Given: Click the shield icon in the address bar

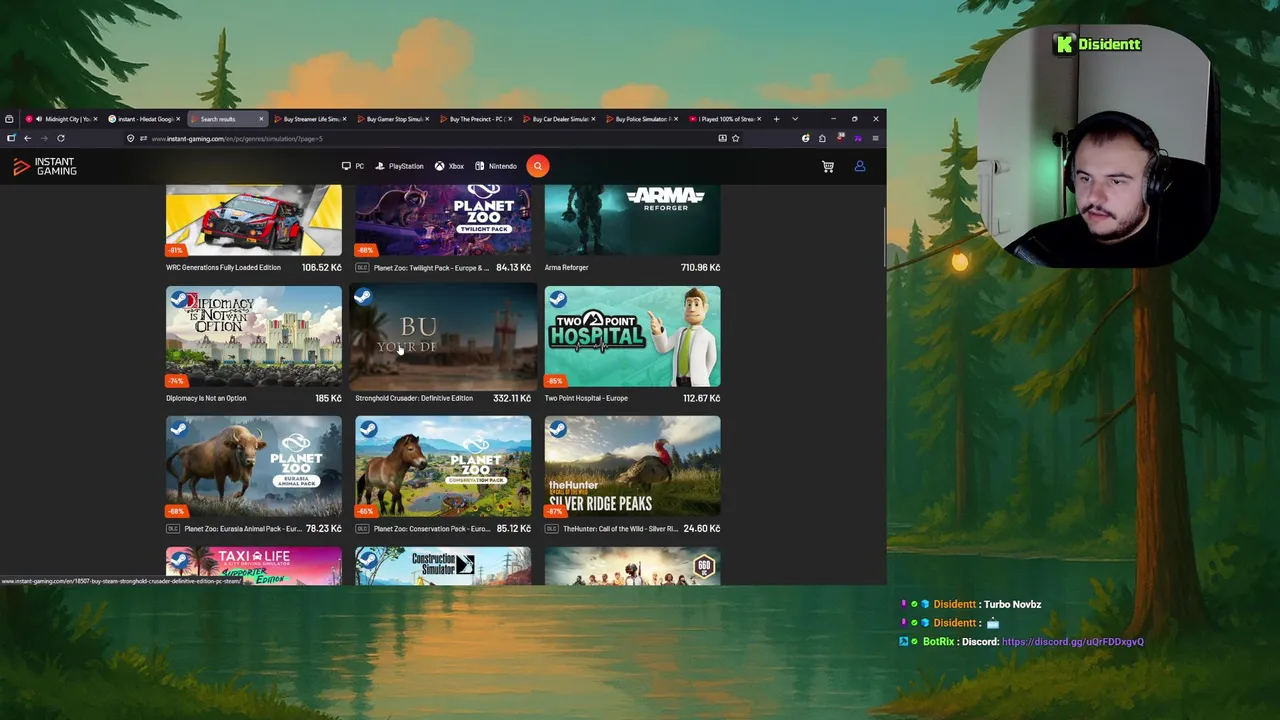Looking at the screenshot, I should (130, 138).
